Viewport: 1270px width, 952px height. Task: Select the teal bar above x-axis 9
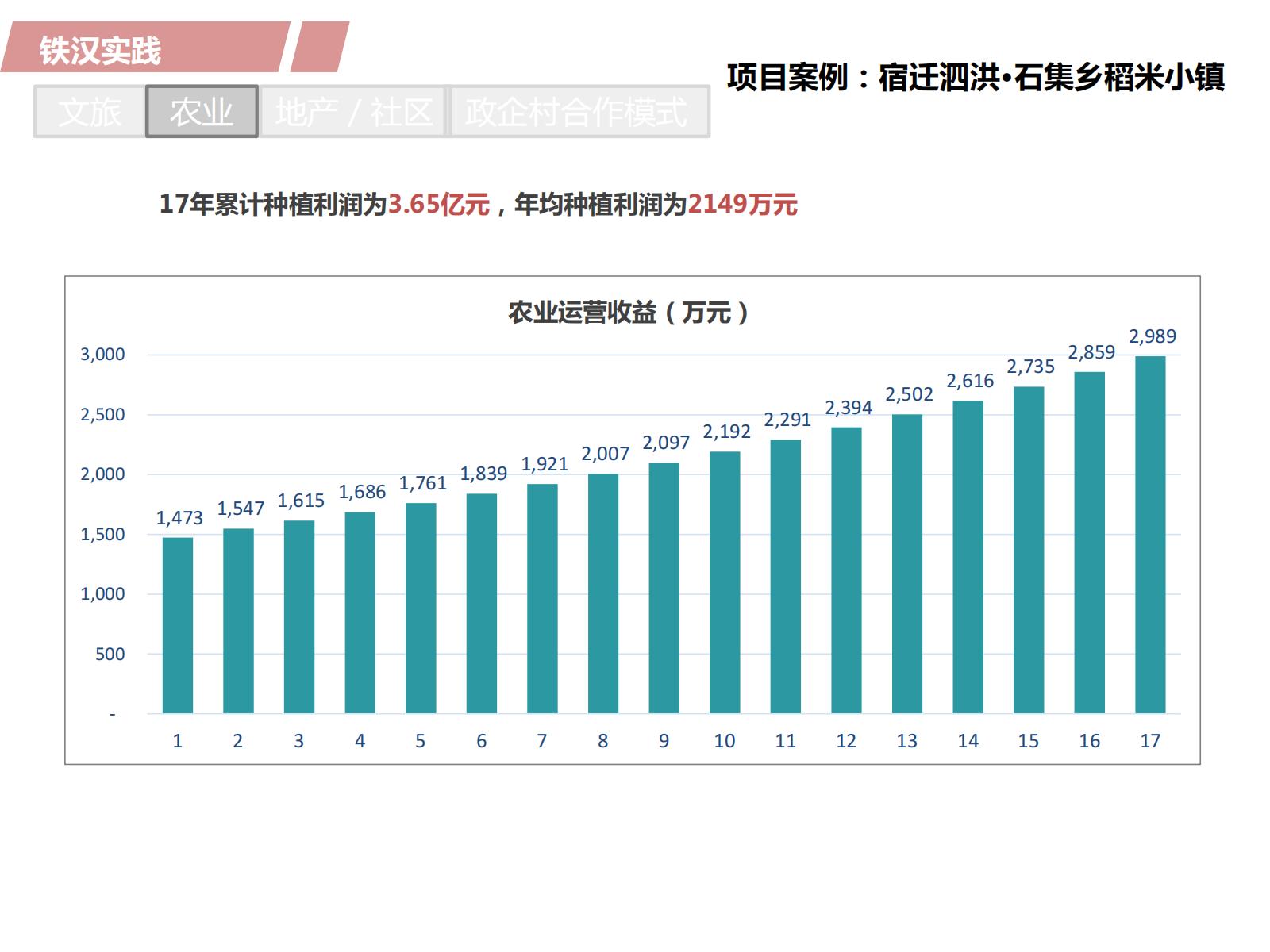tap(664, 588)
